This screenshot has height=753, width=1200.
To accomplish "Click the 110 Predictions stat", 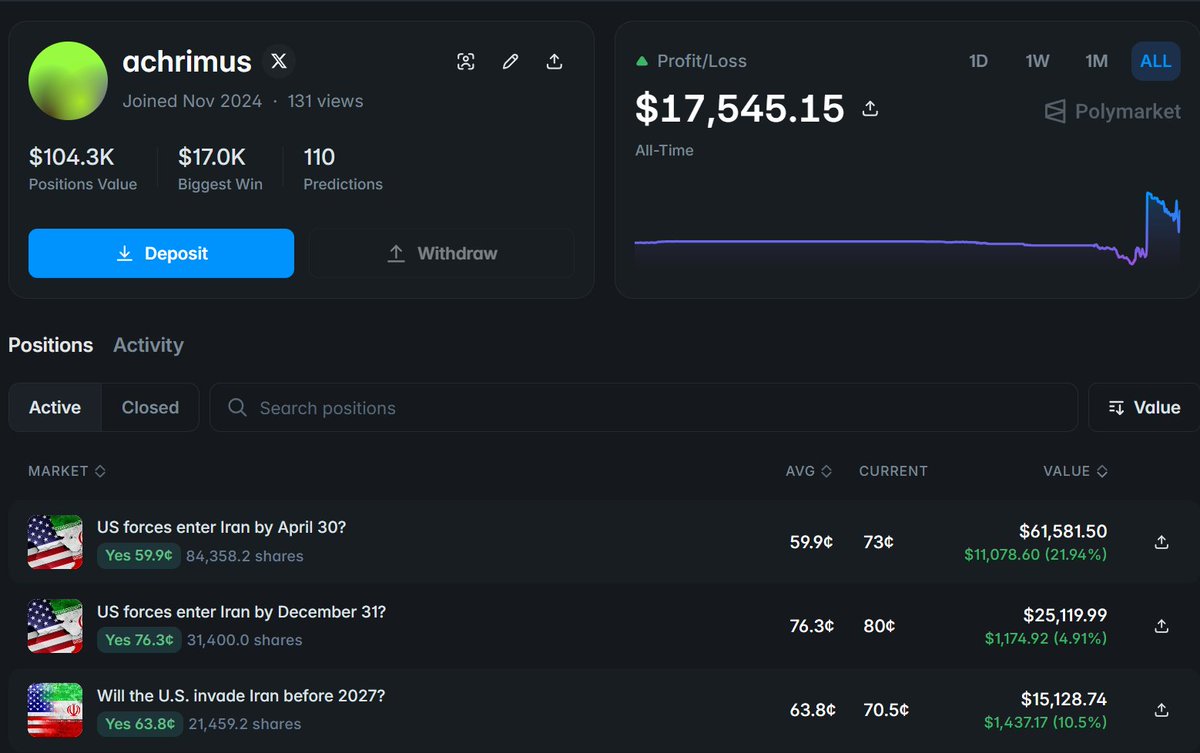I will pyautogui.click(x=343, y=168).
